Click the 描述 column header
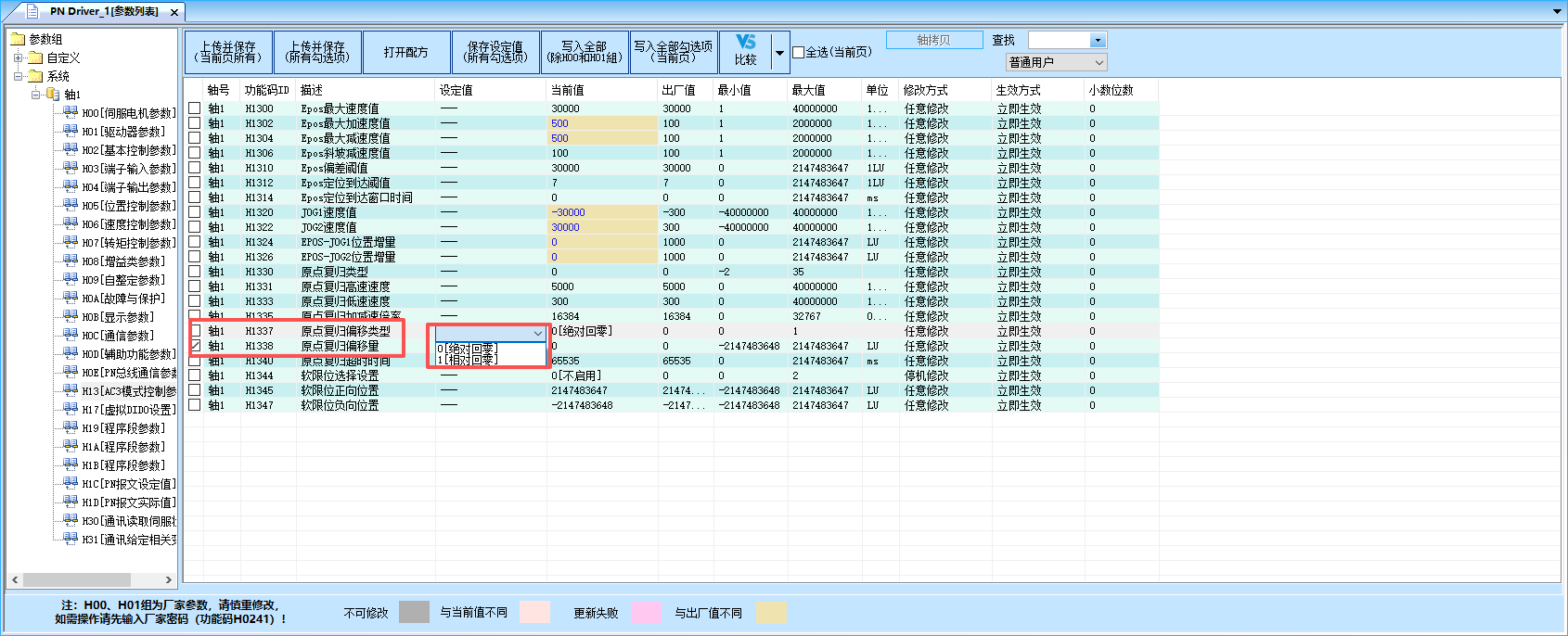The image size is (1568, 636). (x=366, y=90)
